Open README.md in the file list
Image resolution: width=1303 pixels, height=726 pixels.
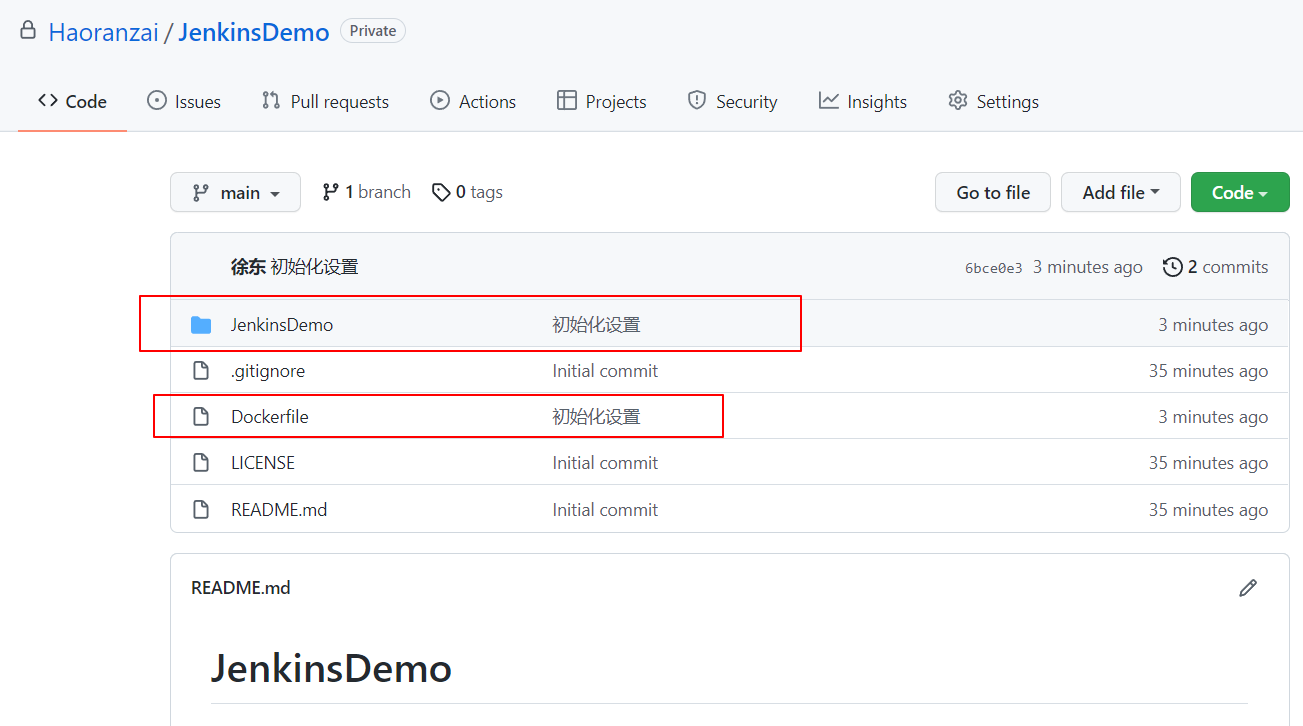(x=279, y=510)
